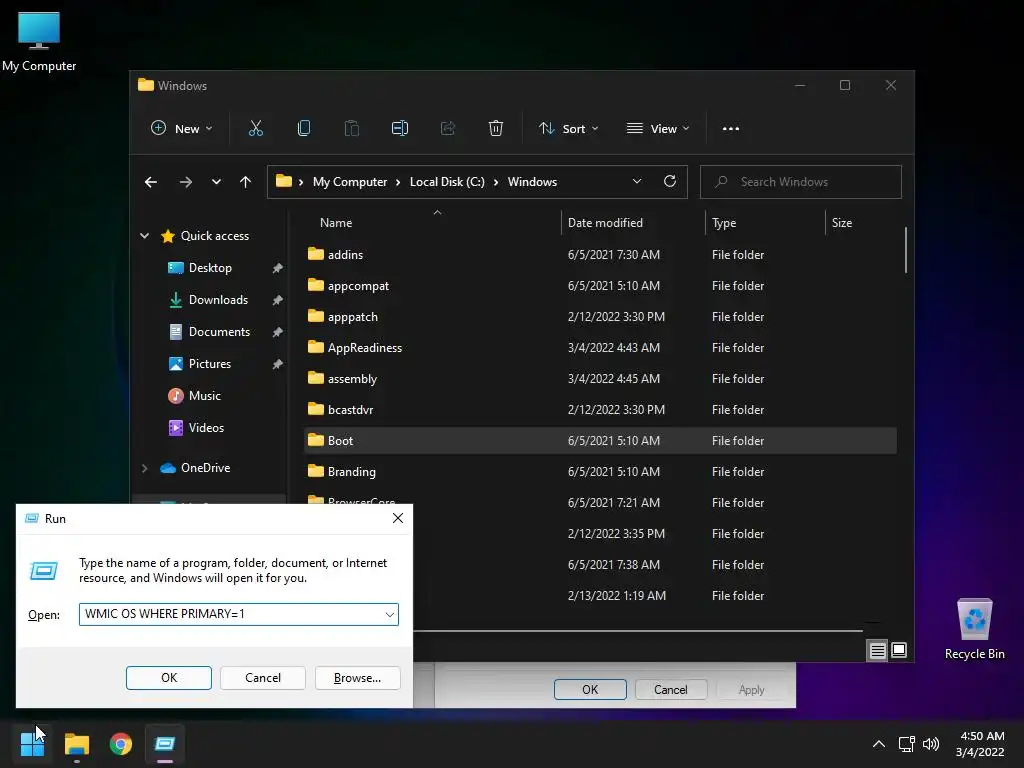The height and width of the screenshot is (768, 1024).
Task: Show hidden system tray icons
Action: point(879,744)
